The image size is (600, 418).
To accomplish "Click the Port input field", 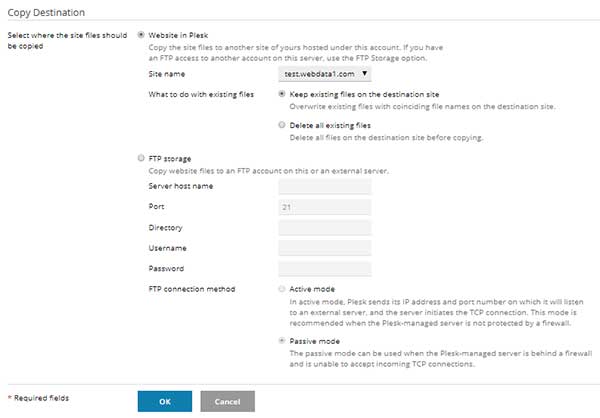I will click(325, 207).
